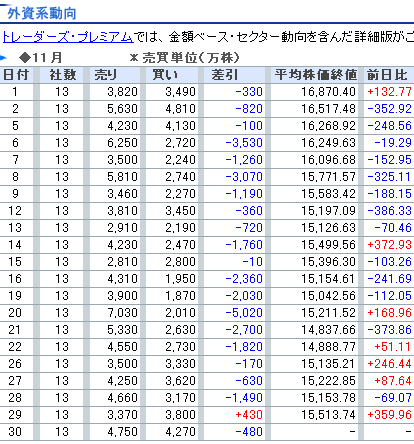
Task: Select the ◆11月 month label
Action: coord(41,58)
